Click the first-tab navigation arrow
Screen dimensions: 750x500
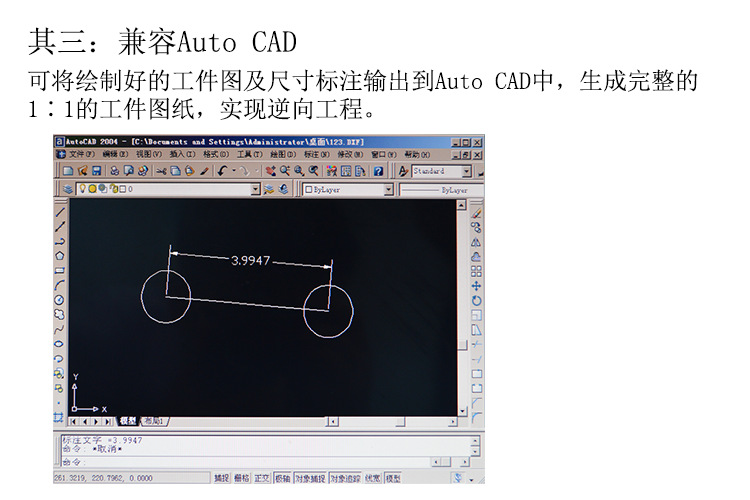tap(73, 422)
